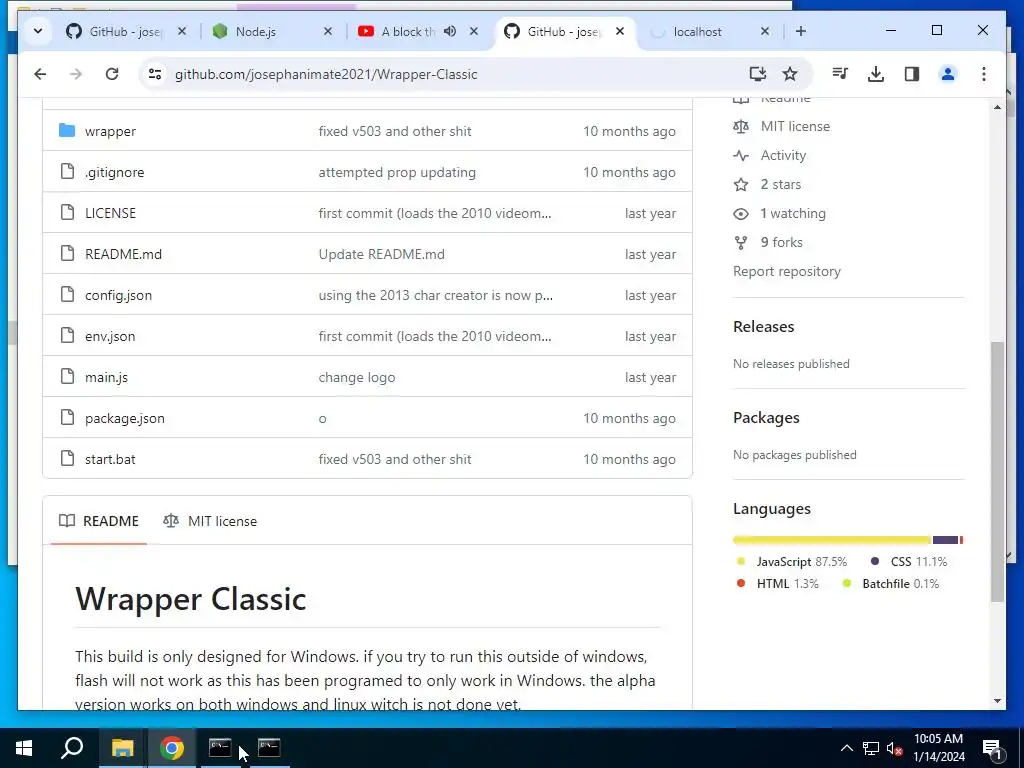Click the yellow JavaScript language bar segment

click(x=832, y=540)
